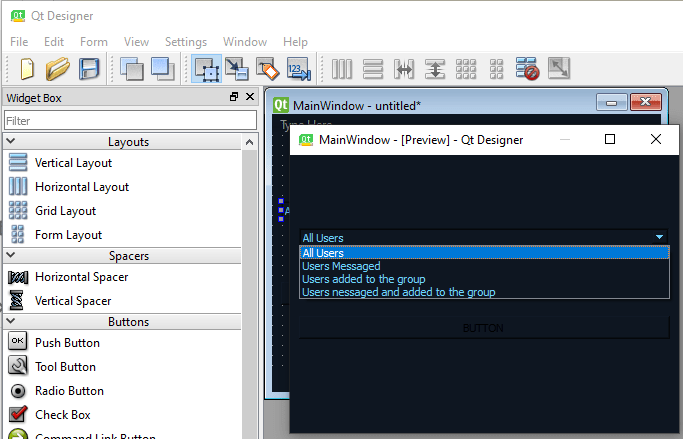Choose highlighted All Users list option
Image resolution: width=683 pixels, height=439 pixels.
pos(484,253)
